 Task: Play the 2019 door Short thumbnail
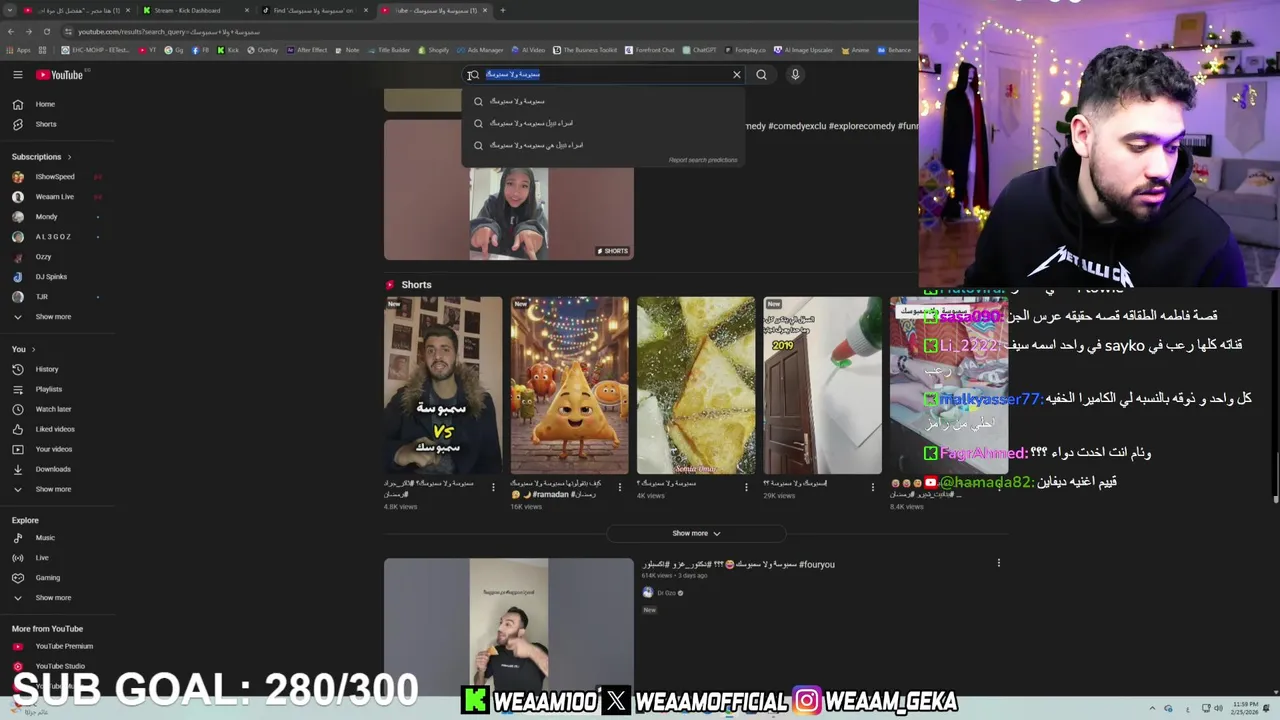click(x=822, y=385)
